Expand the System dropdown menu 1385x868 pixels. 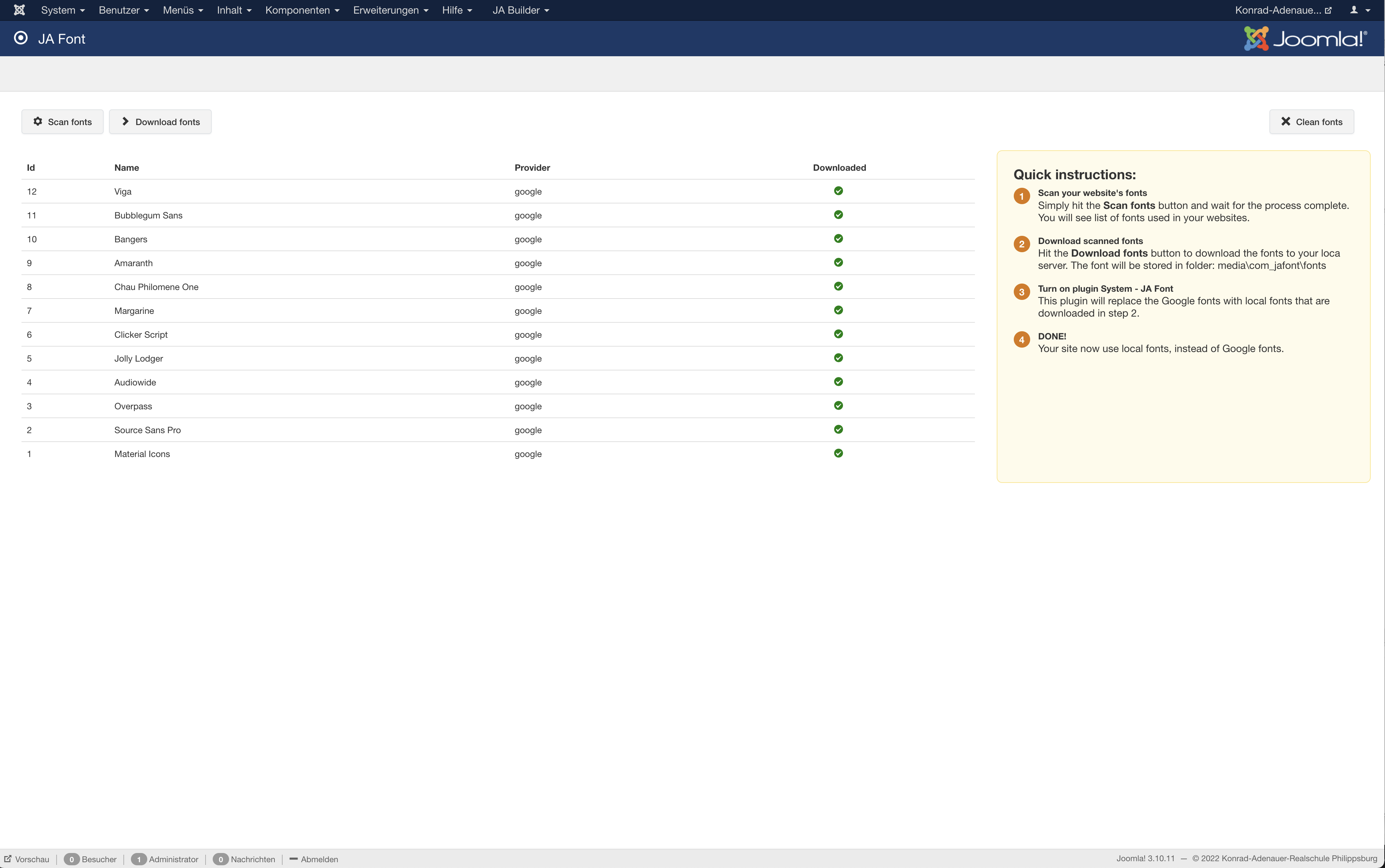[x=63, y=10]
